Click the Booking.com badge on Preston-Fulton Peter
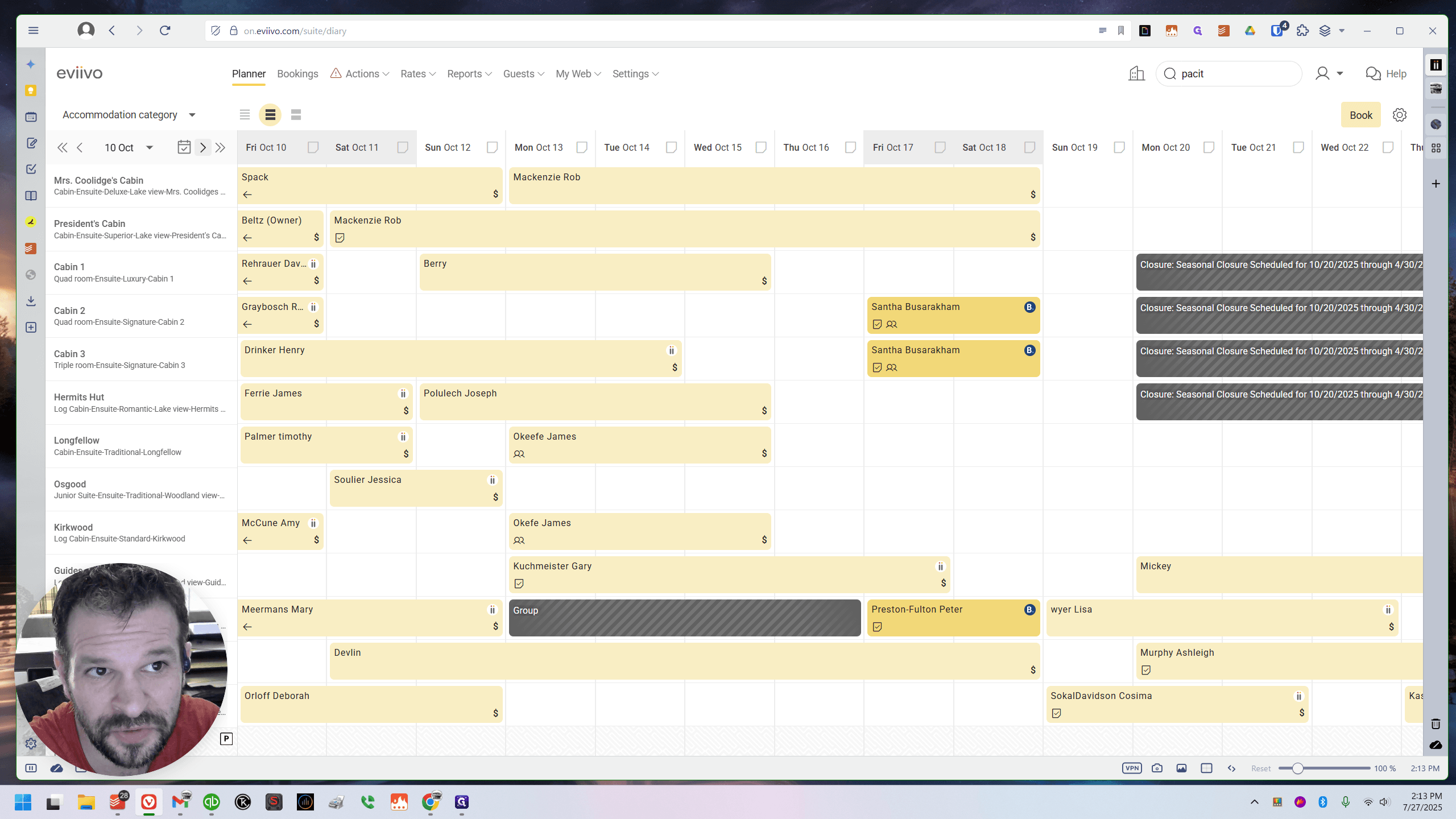 pyautogui.click(x=1029, y=610)
